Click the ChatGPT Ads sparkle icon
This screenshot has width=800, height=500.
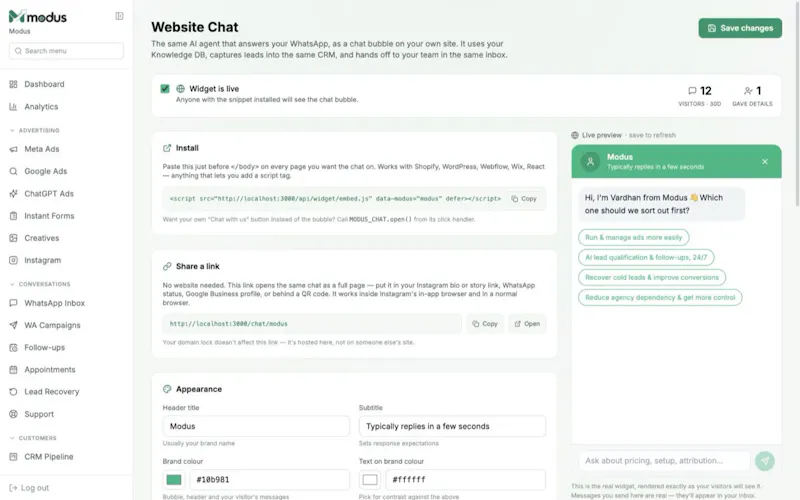click(13, 194)
